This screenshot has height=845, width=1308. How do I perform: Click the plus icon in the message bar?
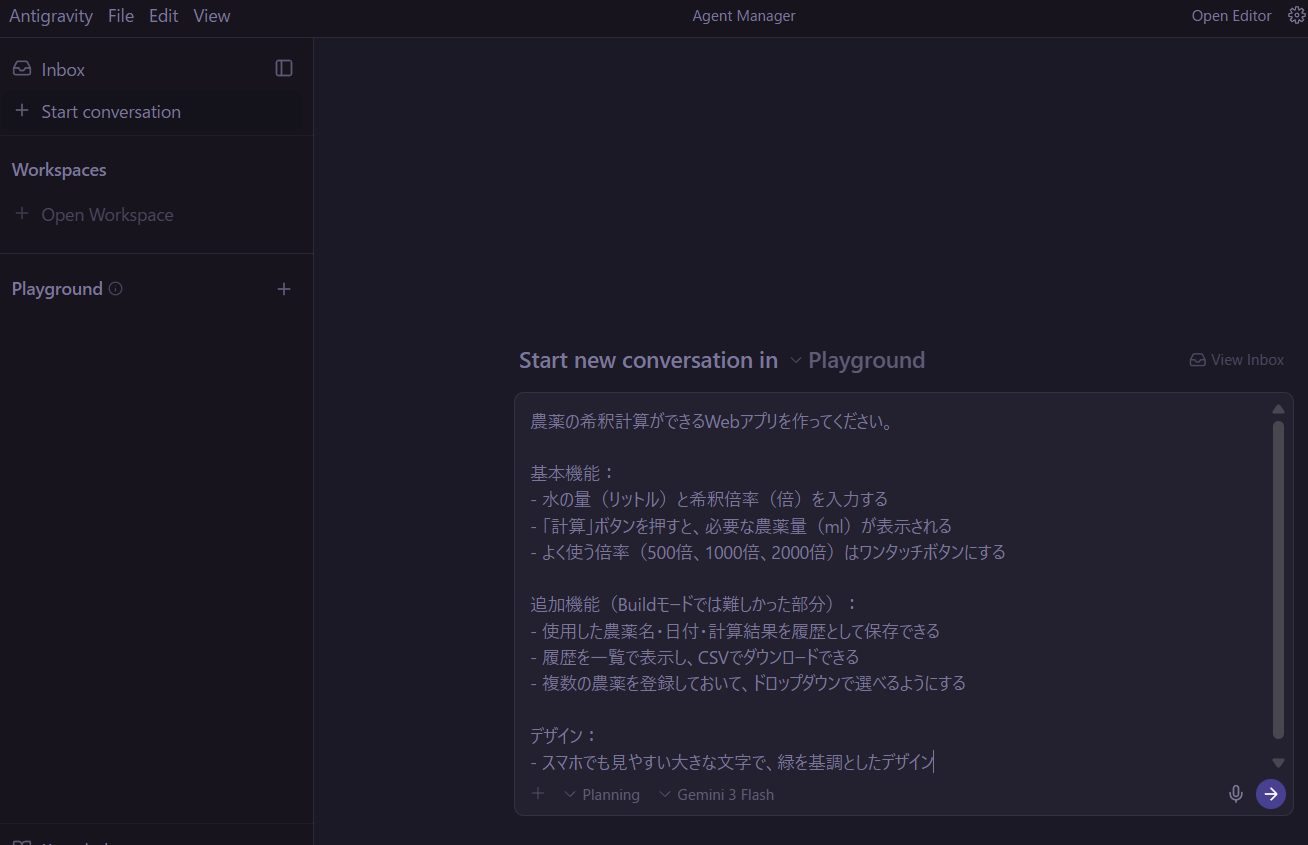[538, 793]
